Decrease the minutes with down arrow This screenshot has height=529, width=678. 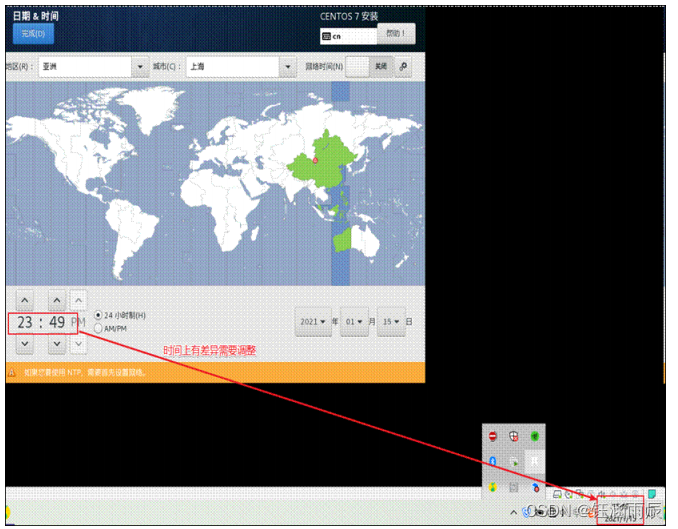[x=57, y=344]
